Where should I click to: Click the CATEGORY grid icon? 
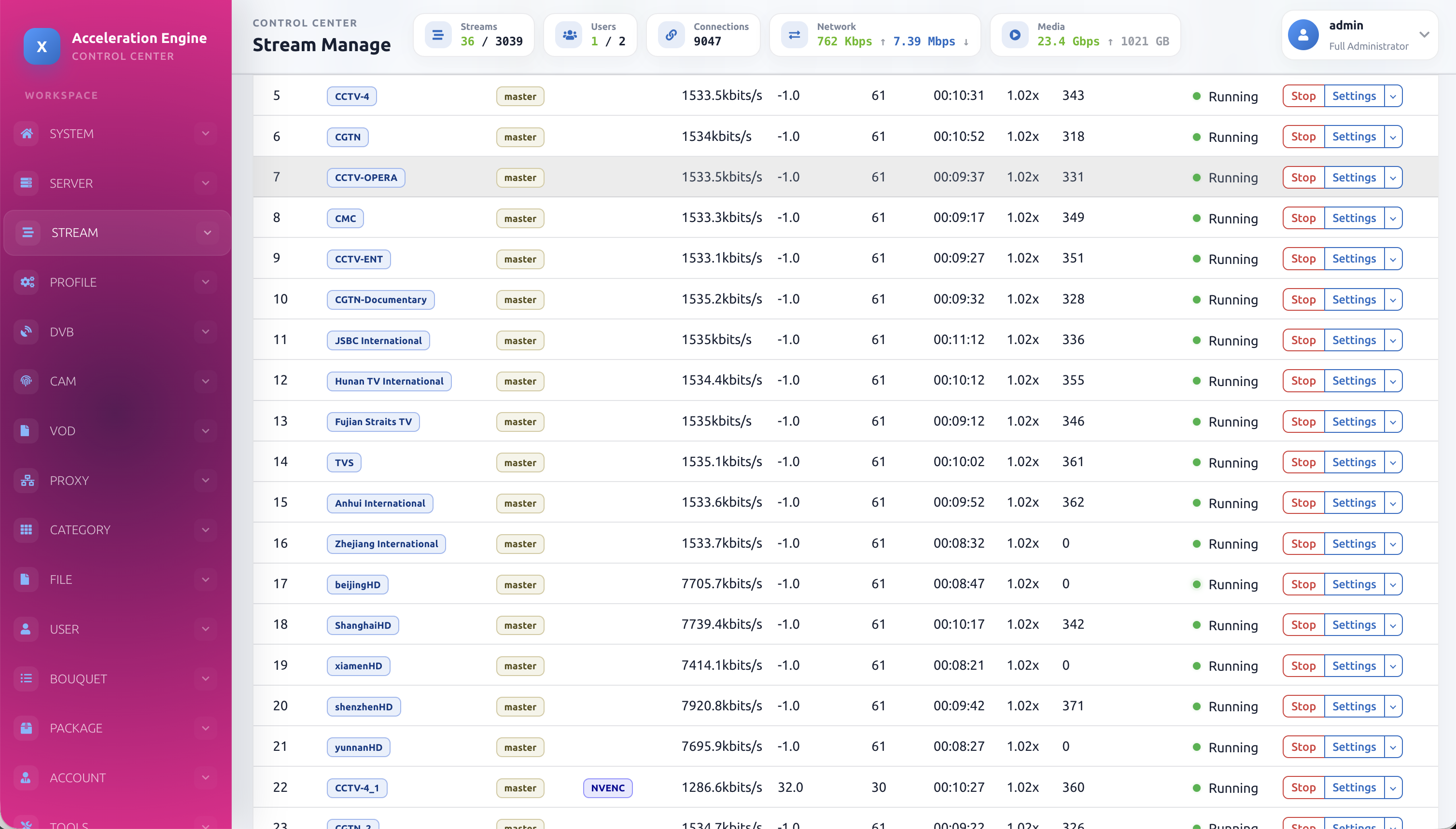click(26, 529)
